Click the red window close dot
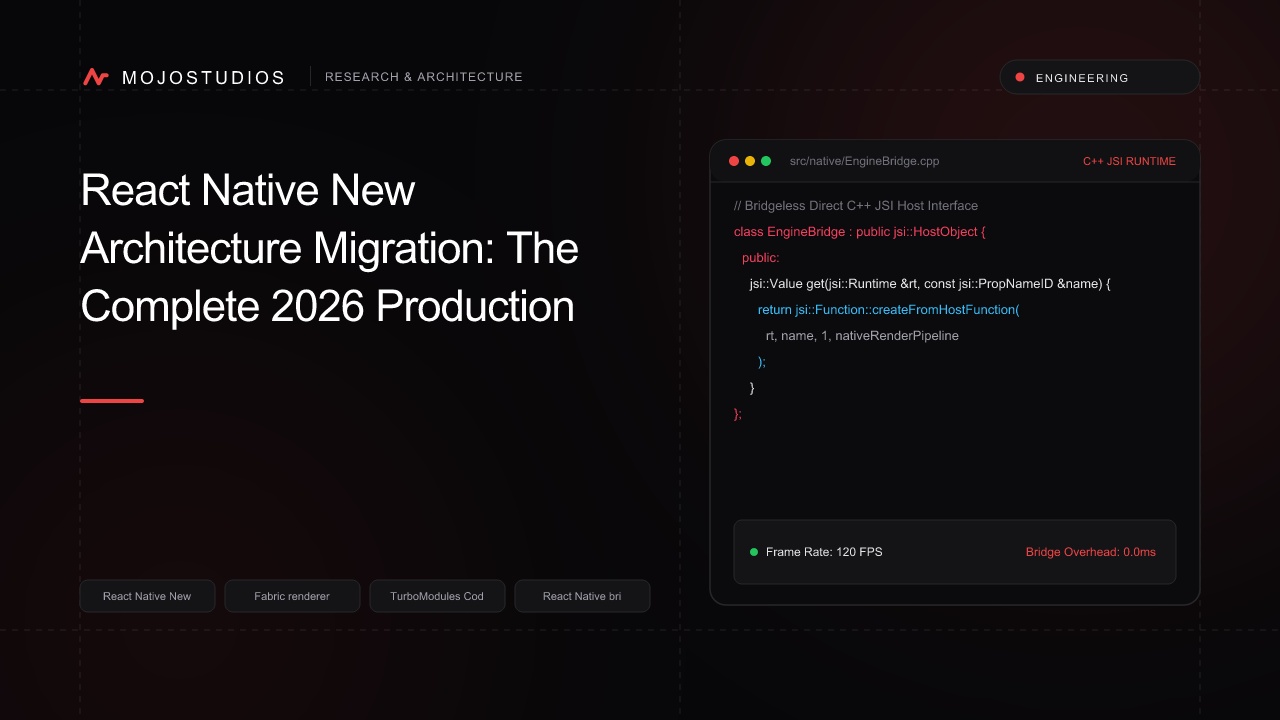 [734, 161]
